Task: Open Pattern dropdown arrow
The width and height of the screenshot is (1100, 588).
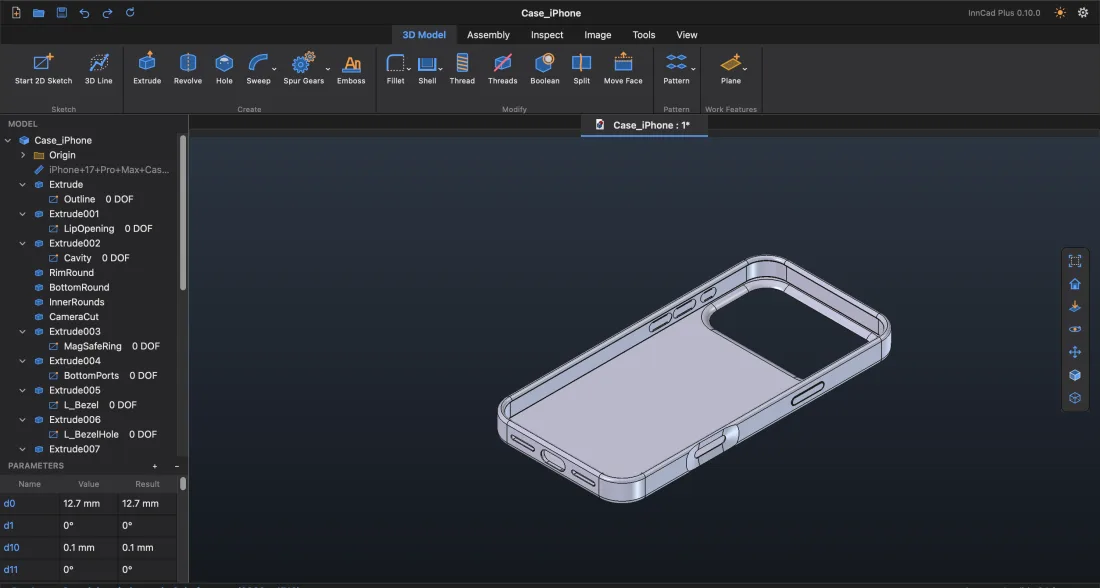Action: coord(693,69)
